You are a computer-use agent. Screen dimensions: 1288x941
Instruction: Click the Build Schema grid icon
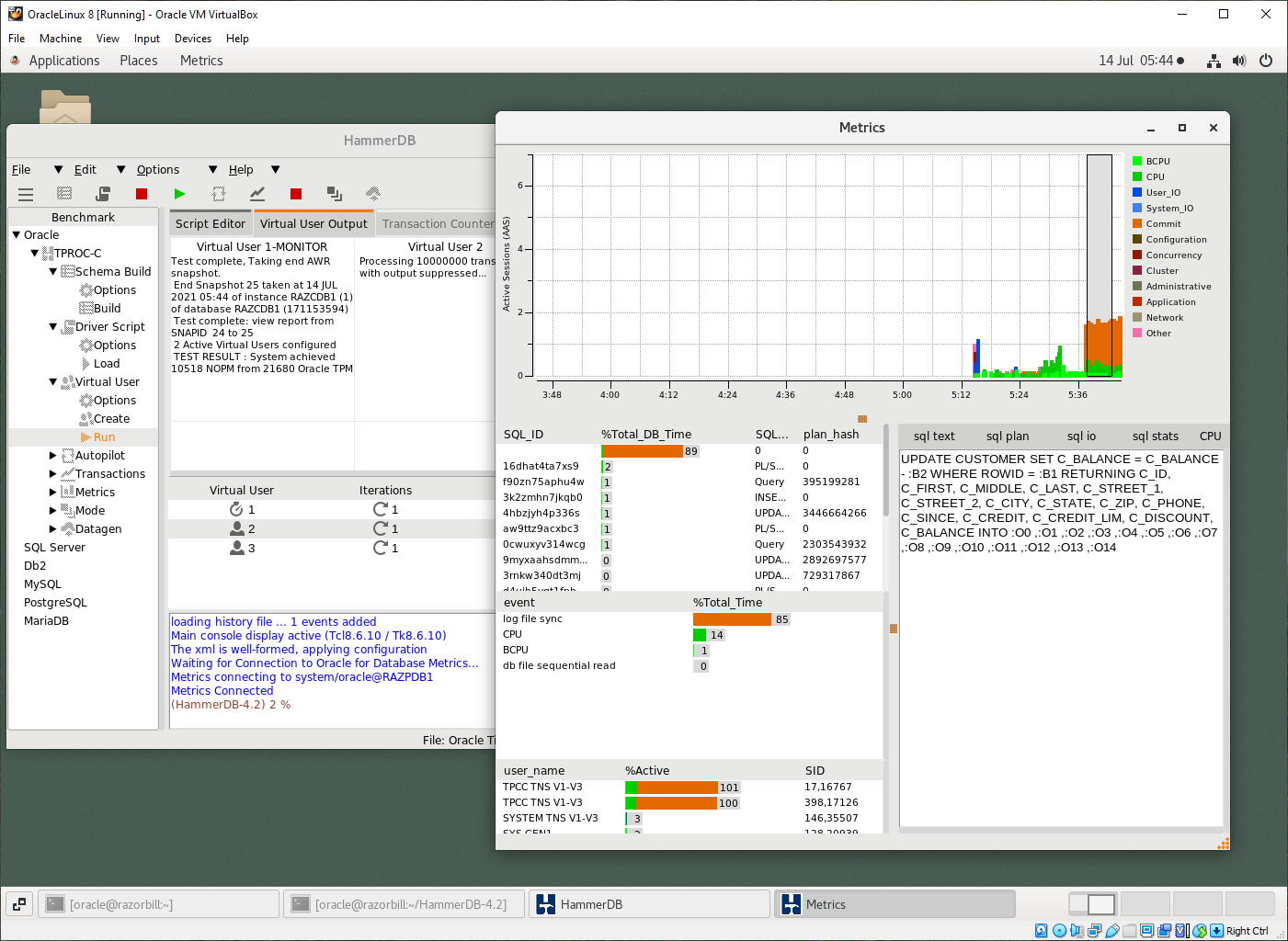click(63, 194)
